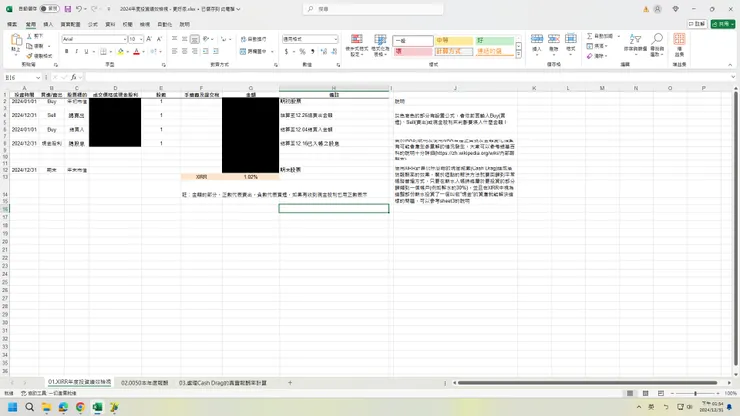
Task: Click the zoom slider in status bar
Action: pyautogui.click(x=695, y=393)
